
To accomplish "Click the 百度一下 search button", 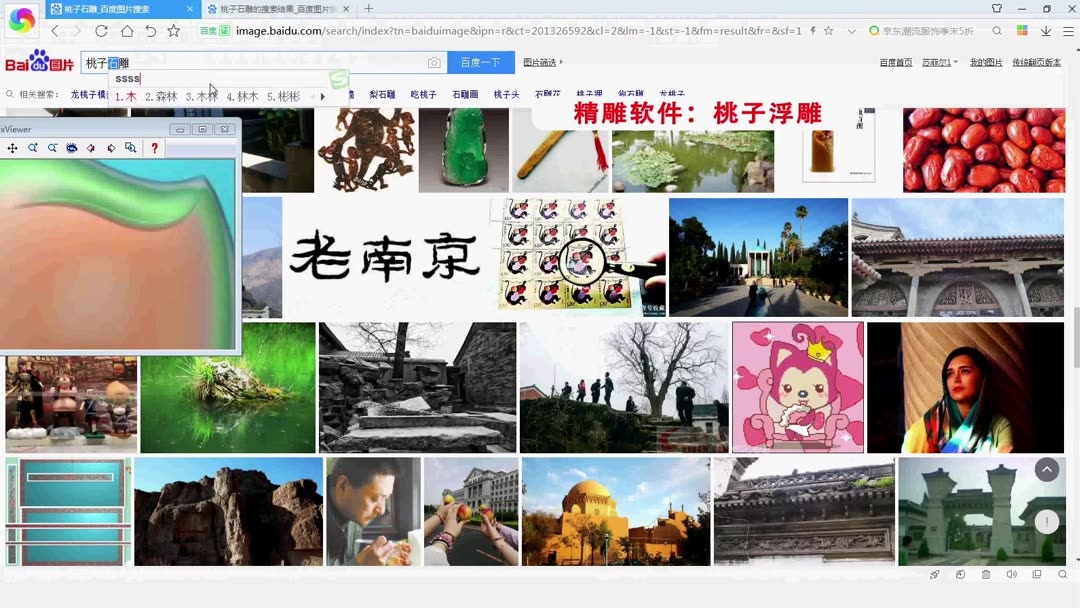I will [x=480, y=62].
